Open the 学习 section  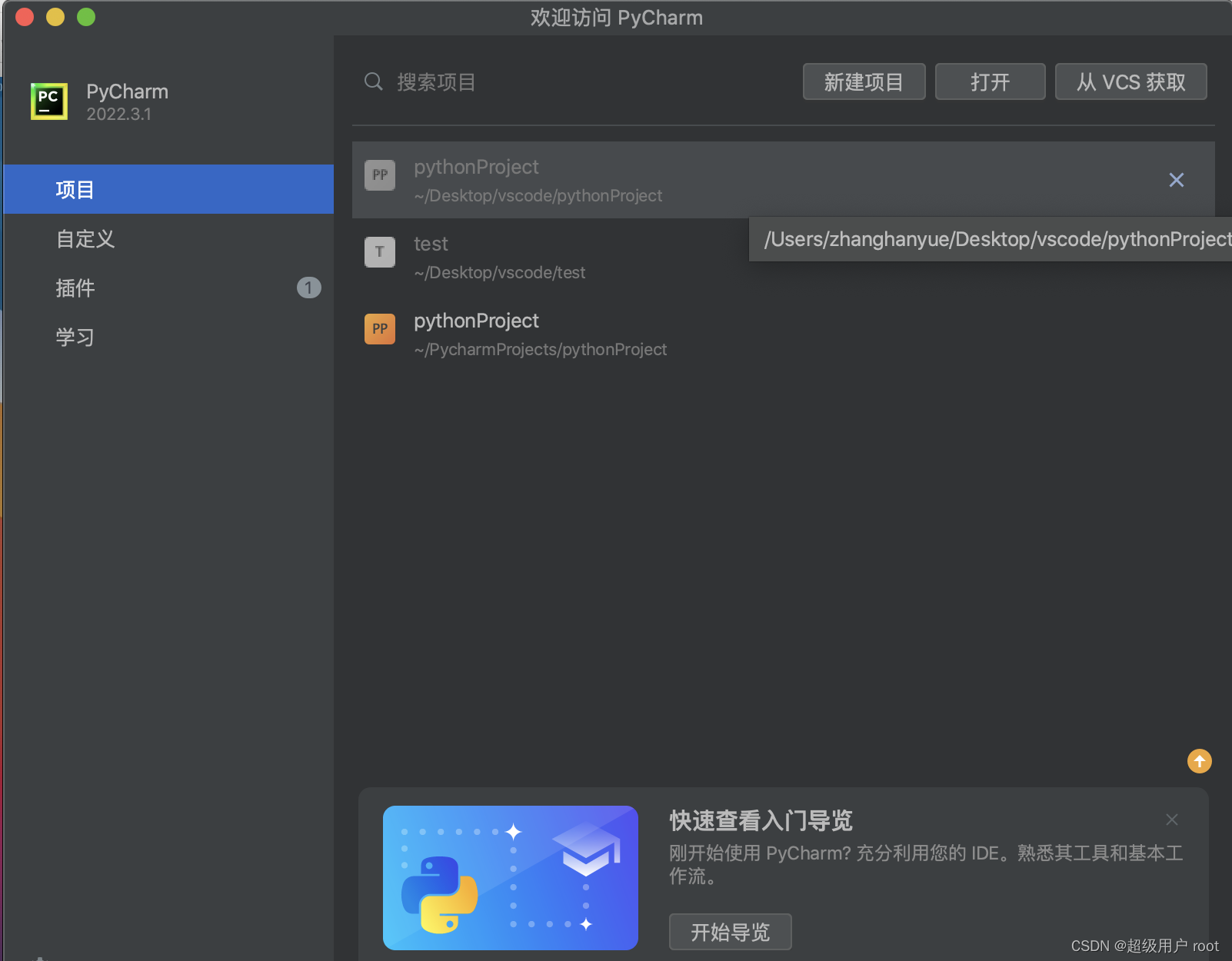[168, 337]
